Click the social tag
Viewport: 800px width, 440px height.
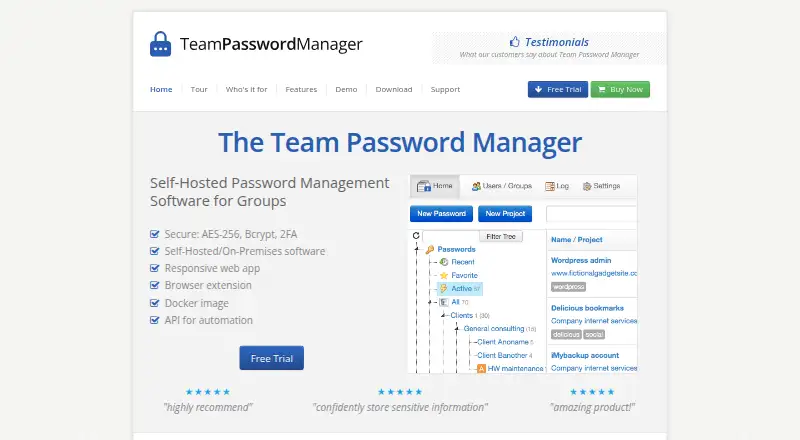[594, 335]
